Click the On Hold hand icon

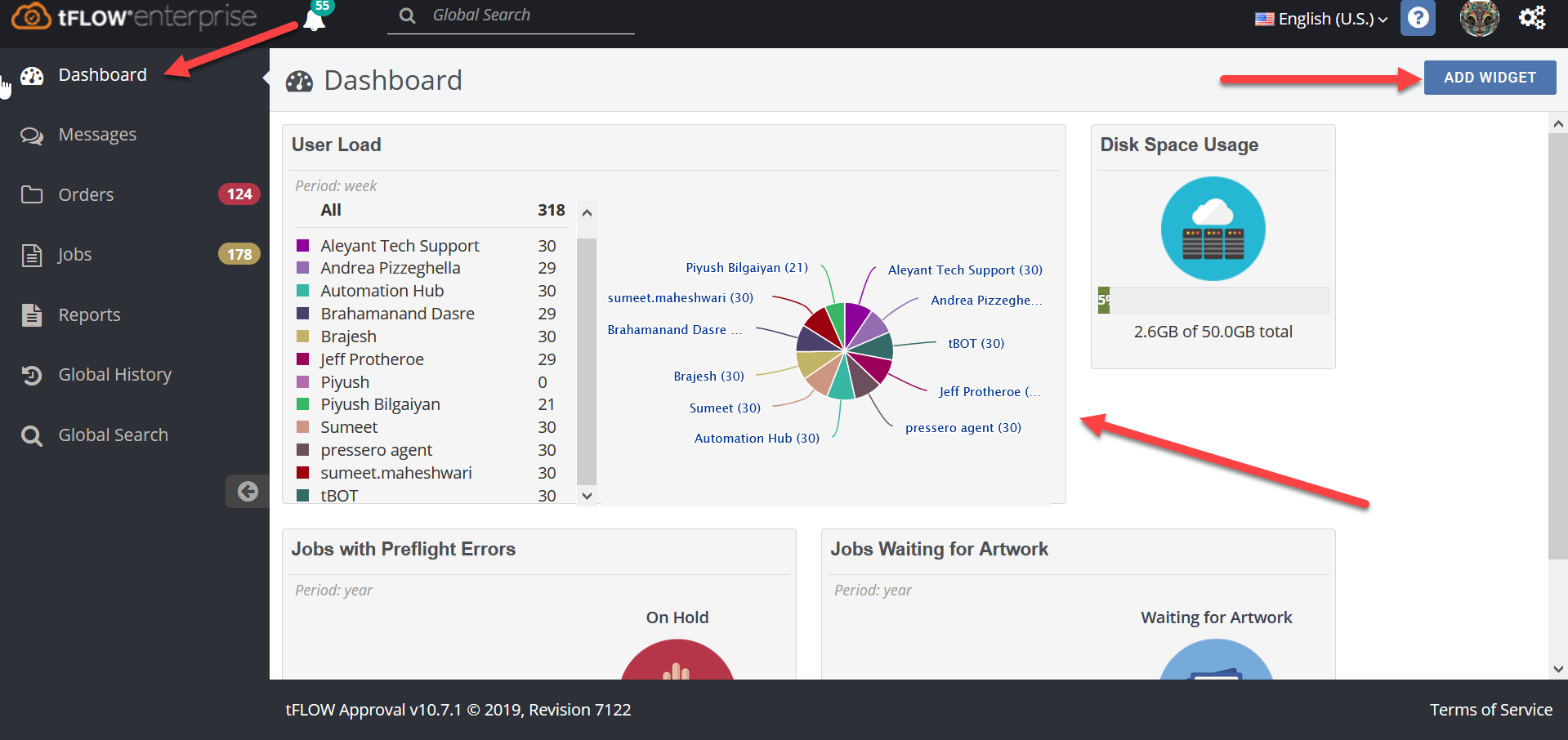click(x=677, y=659)
